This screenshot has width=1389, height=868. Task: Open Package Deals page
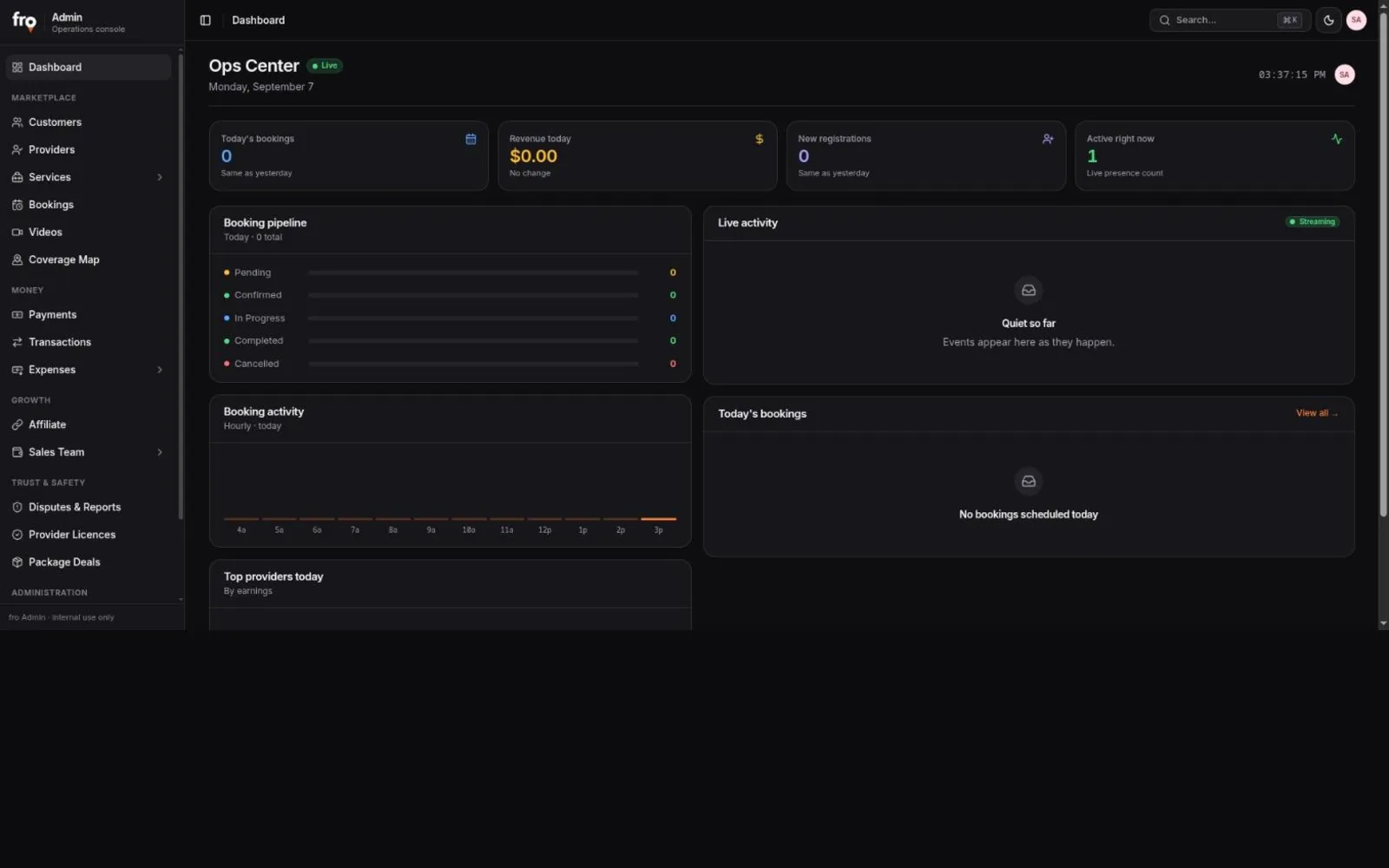click(x=89, y=562)
